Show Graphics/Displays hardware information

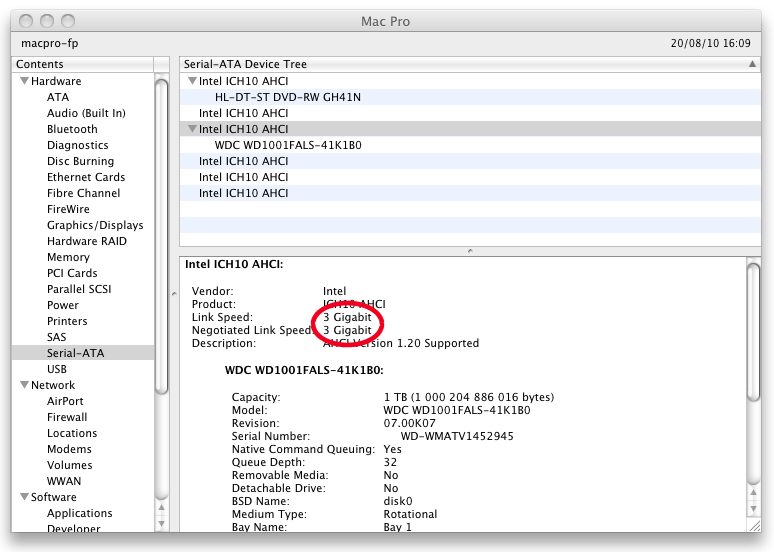pos(95,225)
